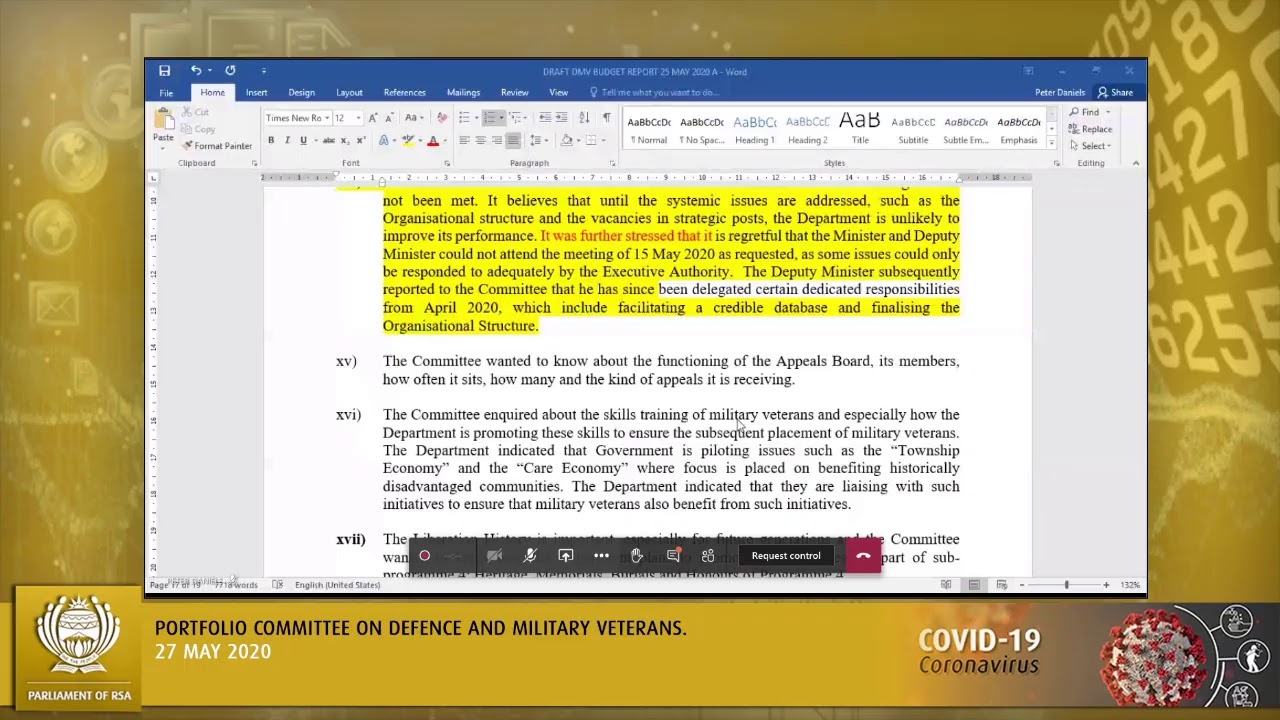Image resolution: width=1280 pixels, height=720 pixels.
Task: Open the font name dropdown
Action: point(327,118)
